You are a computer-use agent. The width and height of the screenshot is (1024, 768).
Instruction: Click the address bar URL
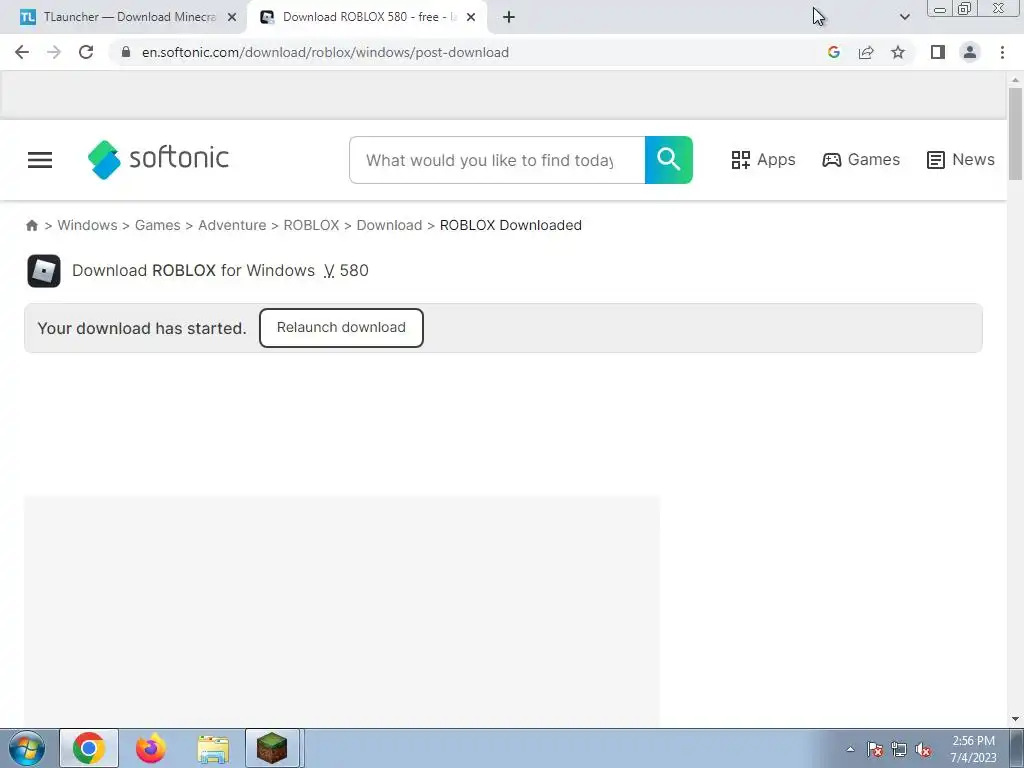point(325,52)
